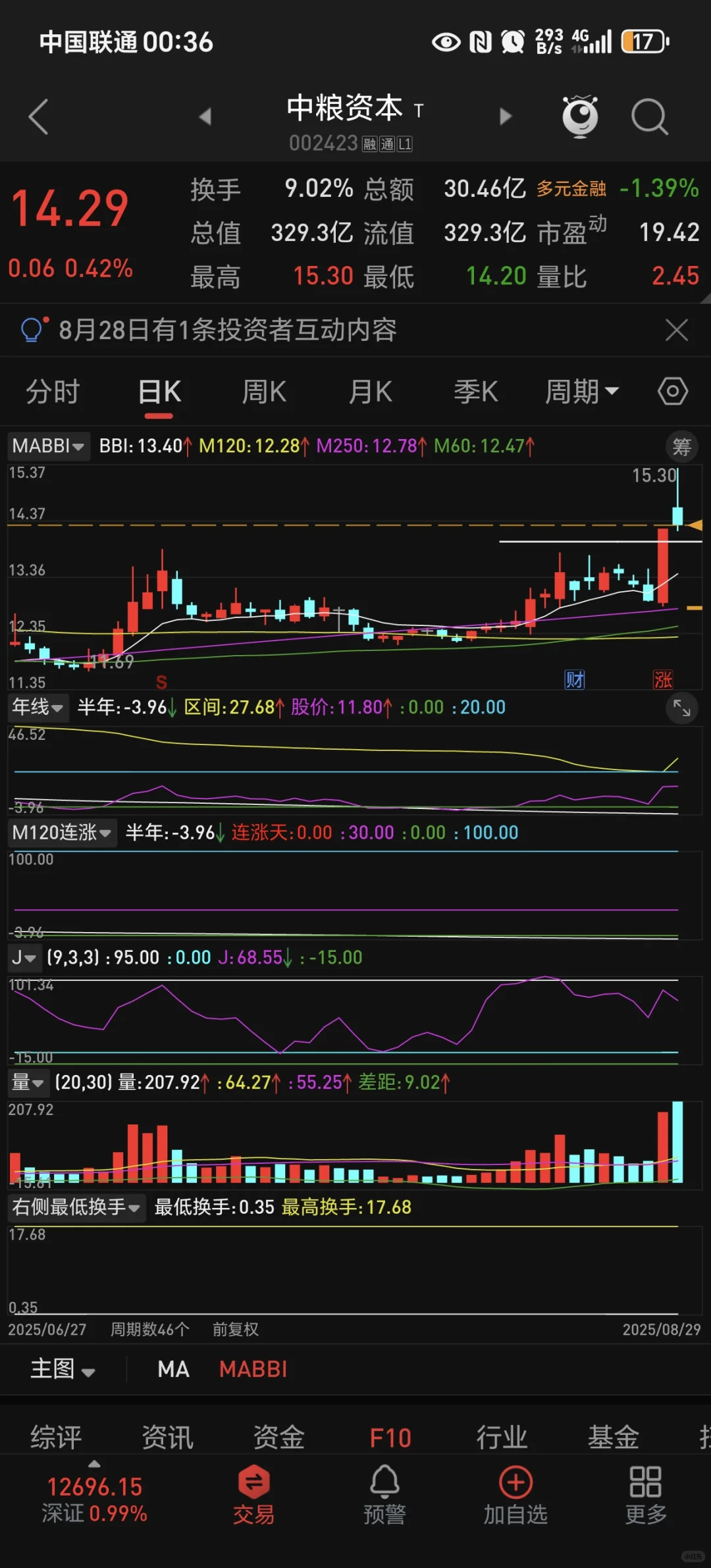The height and width of the screenshot is (1568, 711).
Task: Open the 周期 period dropdown
Action: (x=582, y=392)
